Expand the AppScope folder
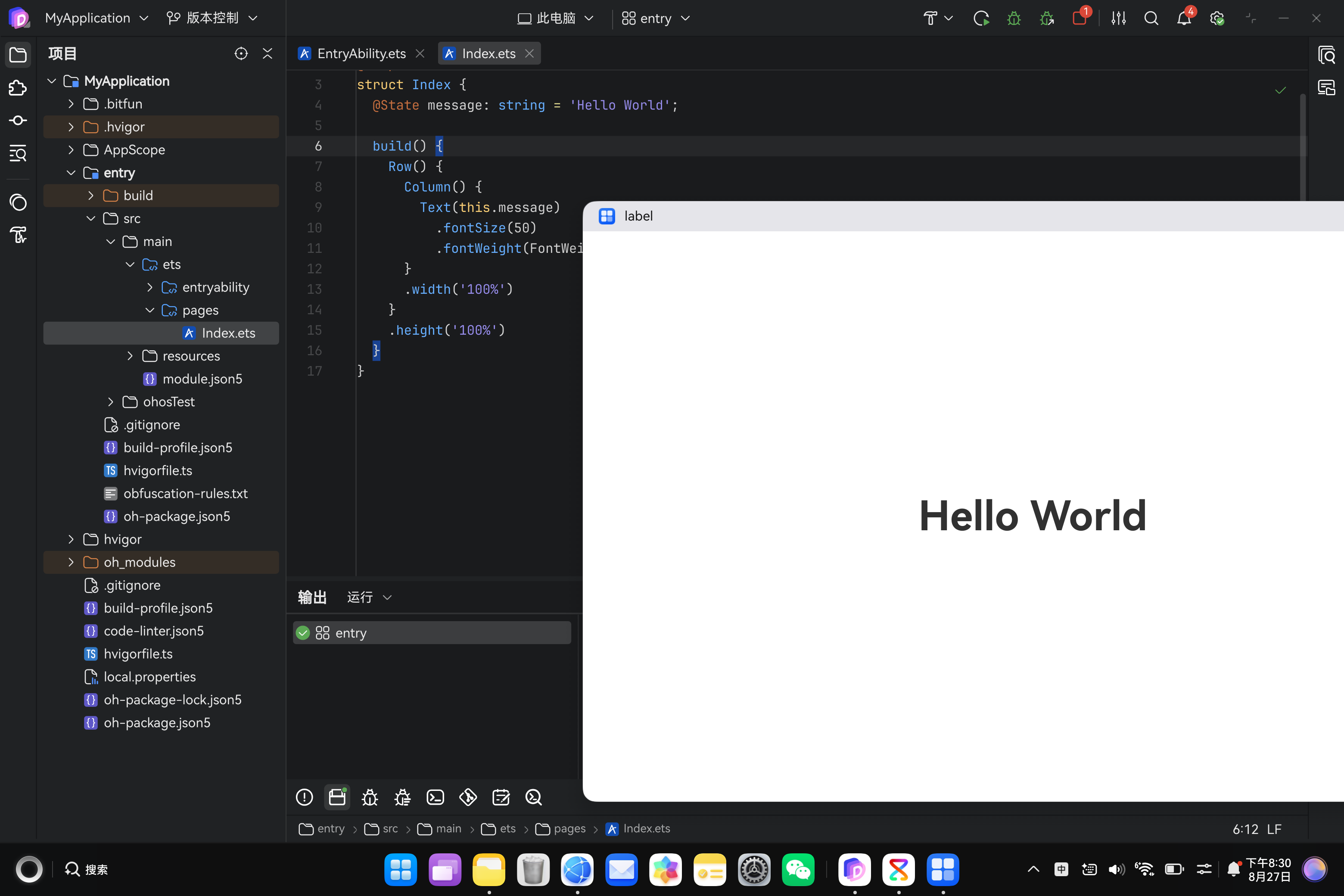This screenshot has width=1344, height=896. click(71, 150)
